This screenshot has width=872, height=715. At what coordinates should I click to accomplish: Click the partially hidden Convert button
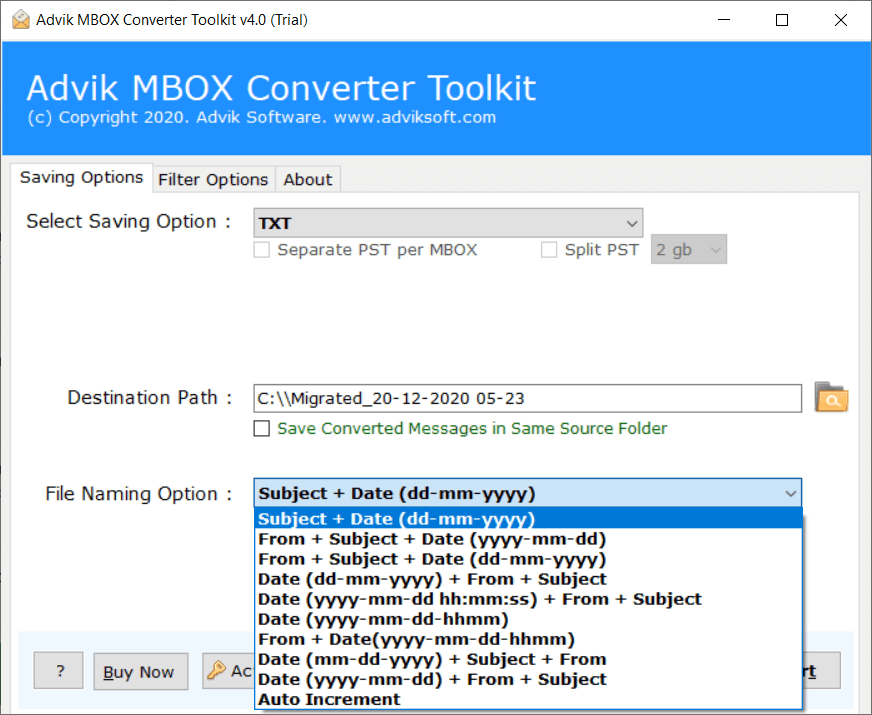(821, 671)
